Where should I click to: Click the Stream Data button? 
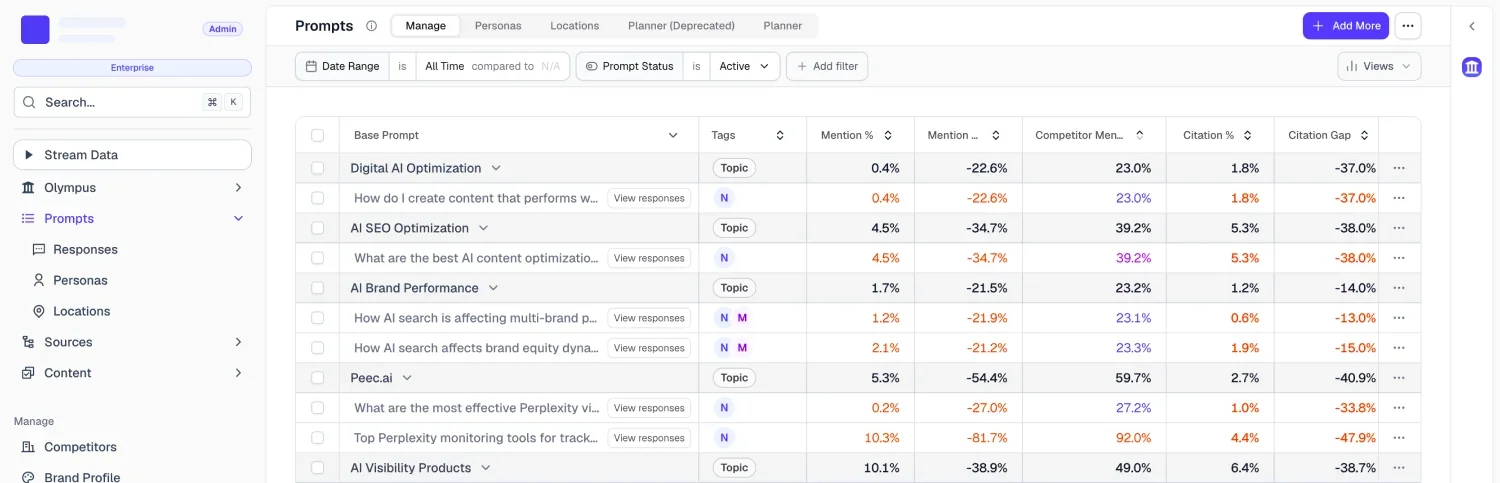[x=132, y=155]
